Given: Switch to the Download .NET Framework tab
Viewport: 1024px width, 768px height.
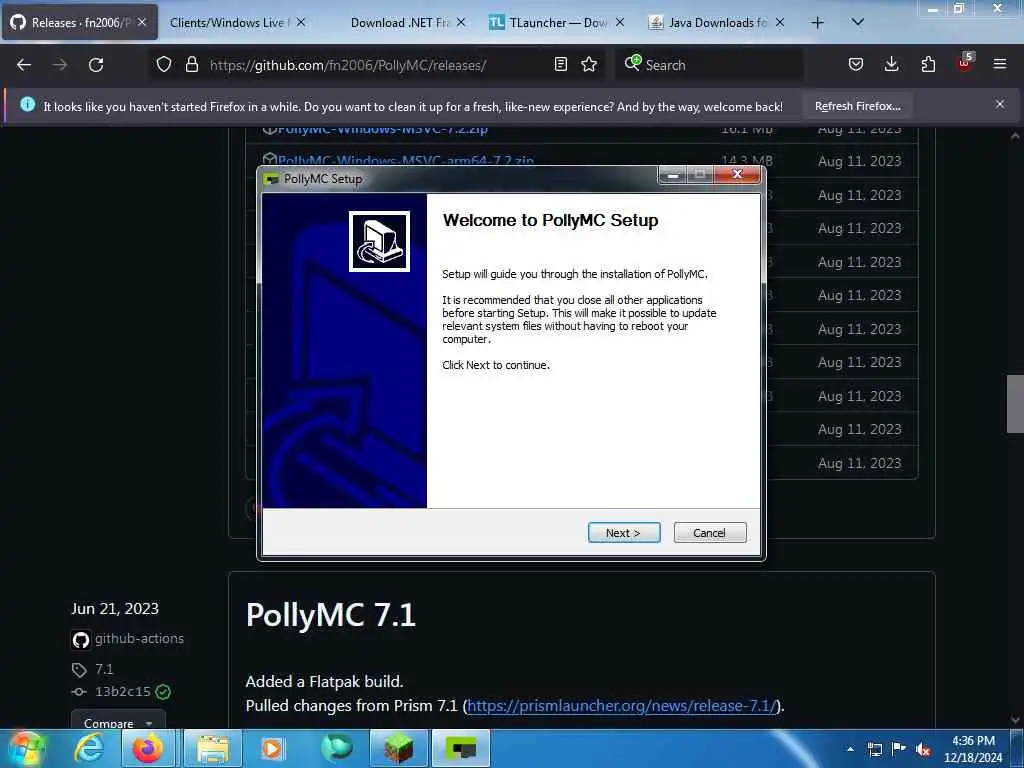Looking at the screenshot, I should [400, 22].
